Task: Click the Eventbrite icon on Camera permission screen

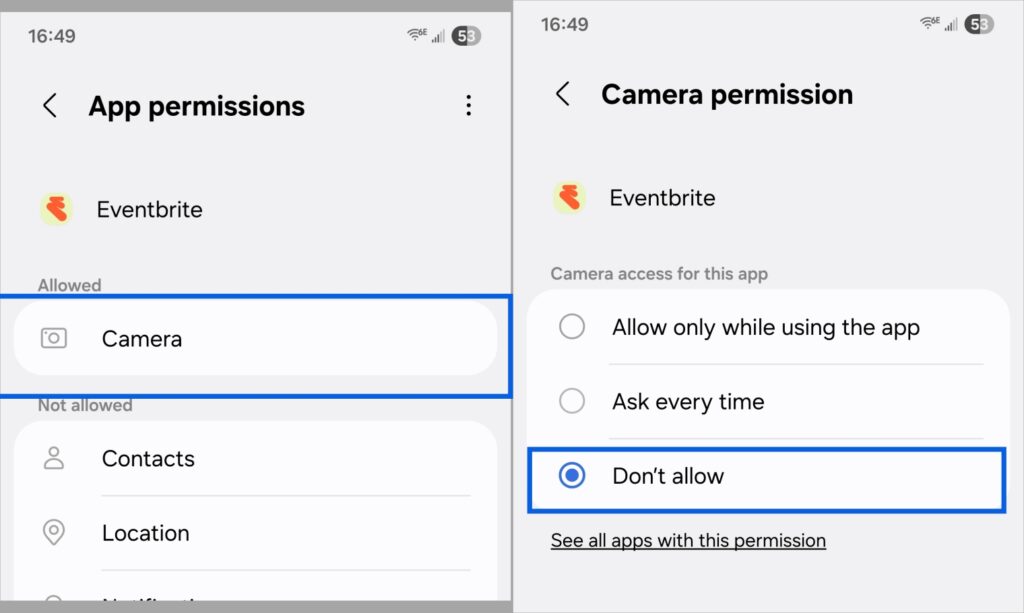Action: [570, 198]
